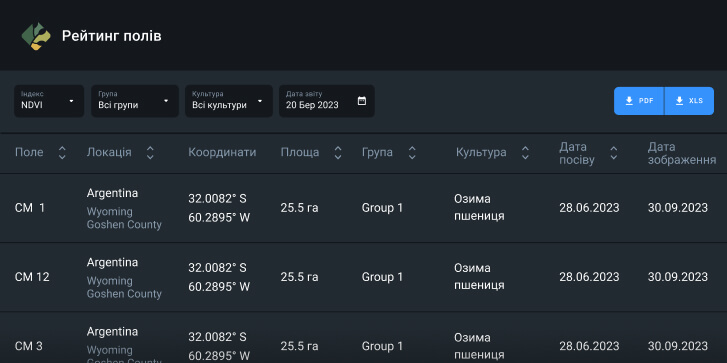Select the CM 12 field row
Image resolution: width=727 pixels, height=363 pixels.
coord(364,277)
